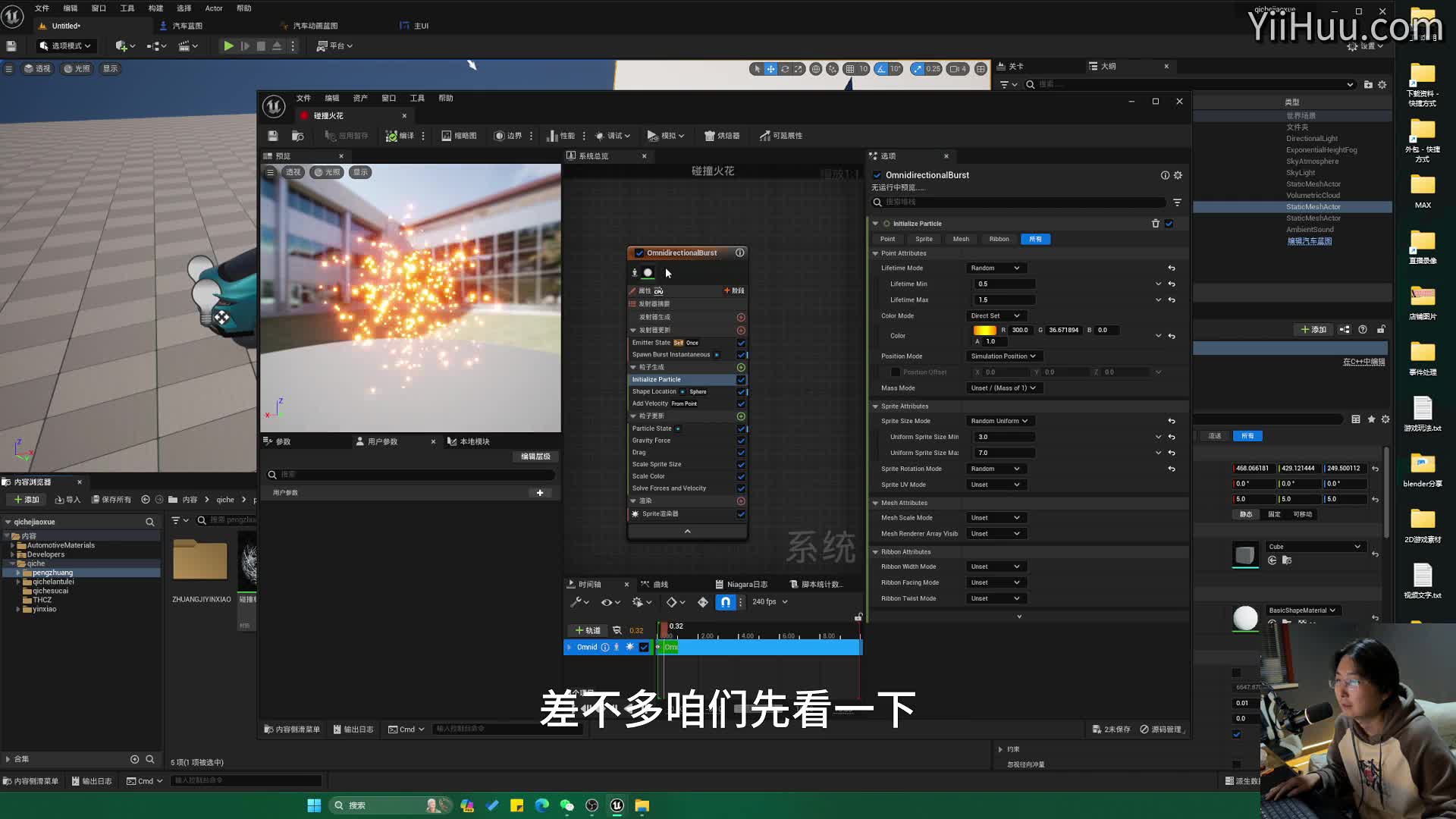Select the pengzhuang folder in content tree
The height and width of the screenshot is (819, 1456).
click(x=53, y=573)
